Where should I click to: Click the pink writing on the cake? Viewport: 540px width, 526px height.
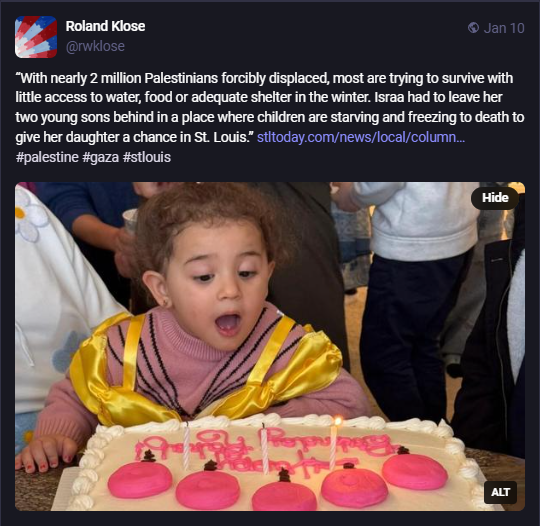click(x=265, y=450)
